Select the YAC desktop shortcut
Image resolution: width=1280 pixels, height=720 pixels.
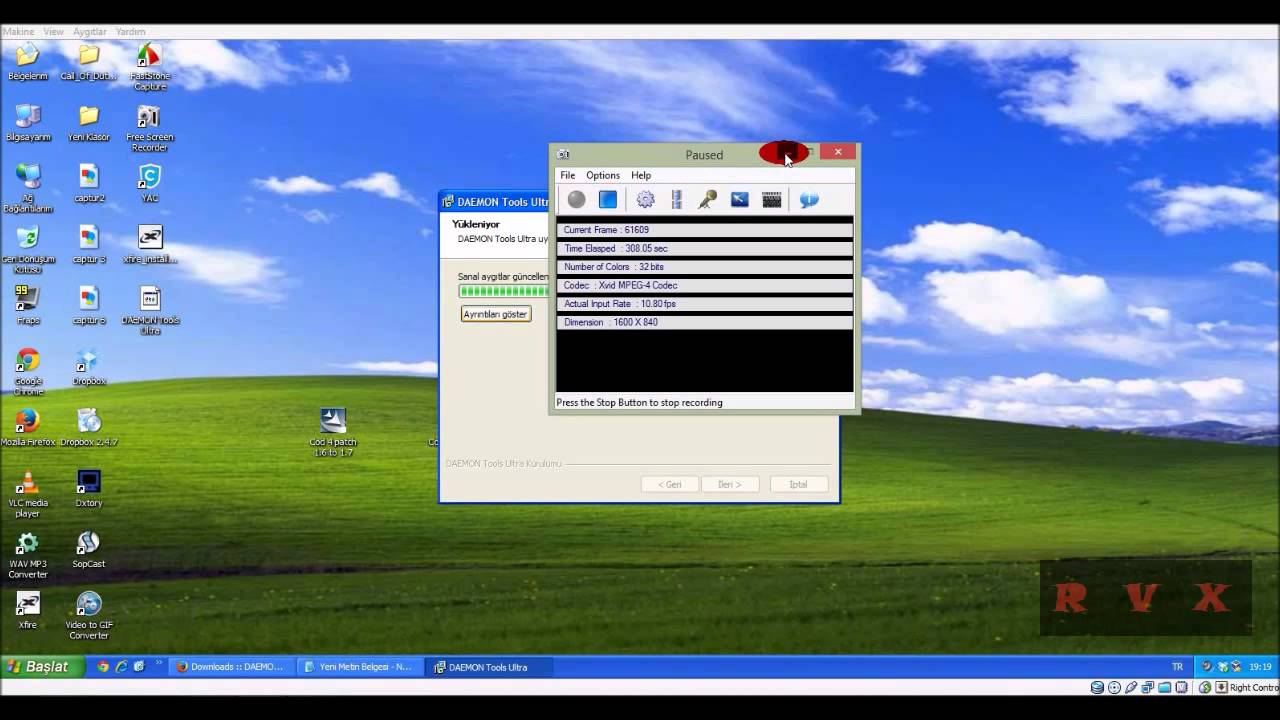[x=149, y=184]
